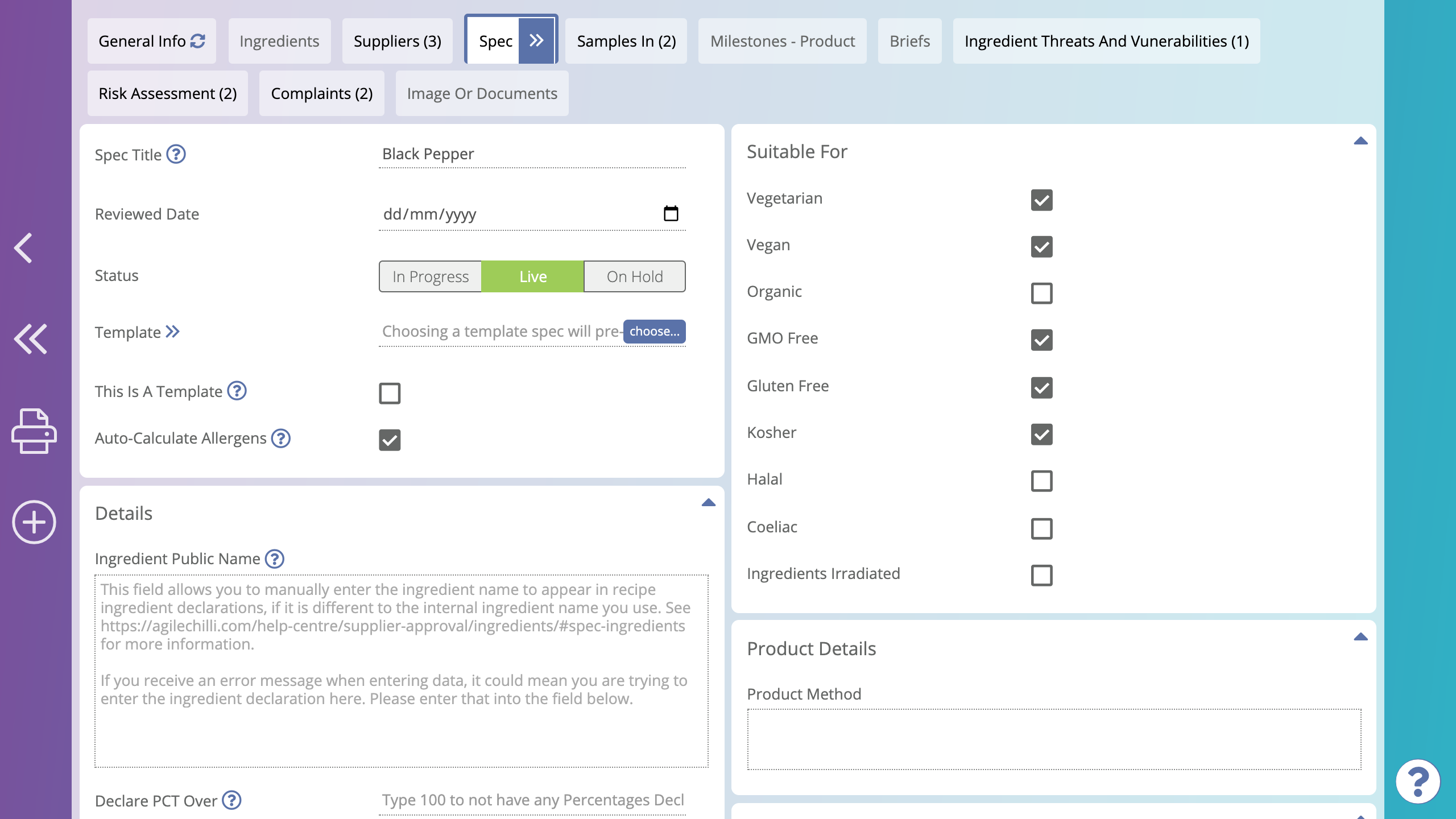This screenshot has height=819, width=1456.
Task: Select the On Hold status button
Action: tap(634, 276)
